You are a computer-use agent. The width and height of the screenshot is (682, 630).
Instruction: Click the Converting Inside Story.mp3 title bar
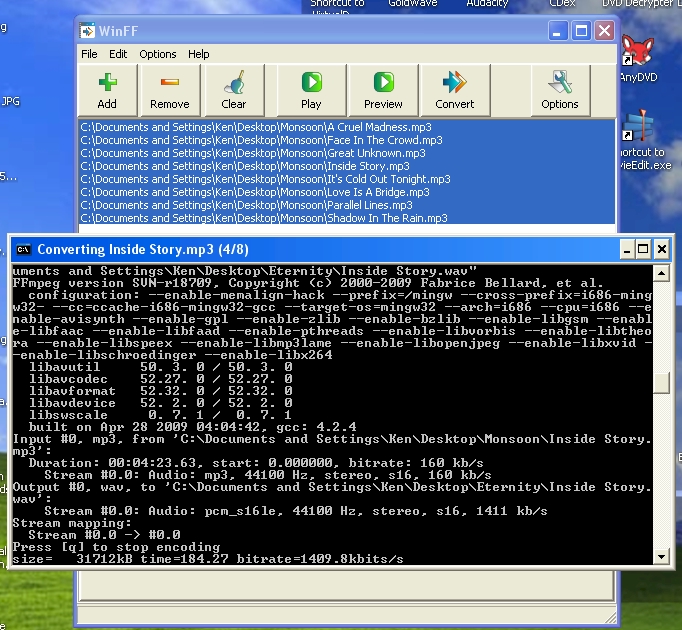point(341,250)
